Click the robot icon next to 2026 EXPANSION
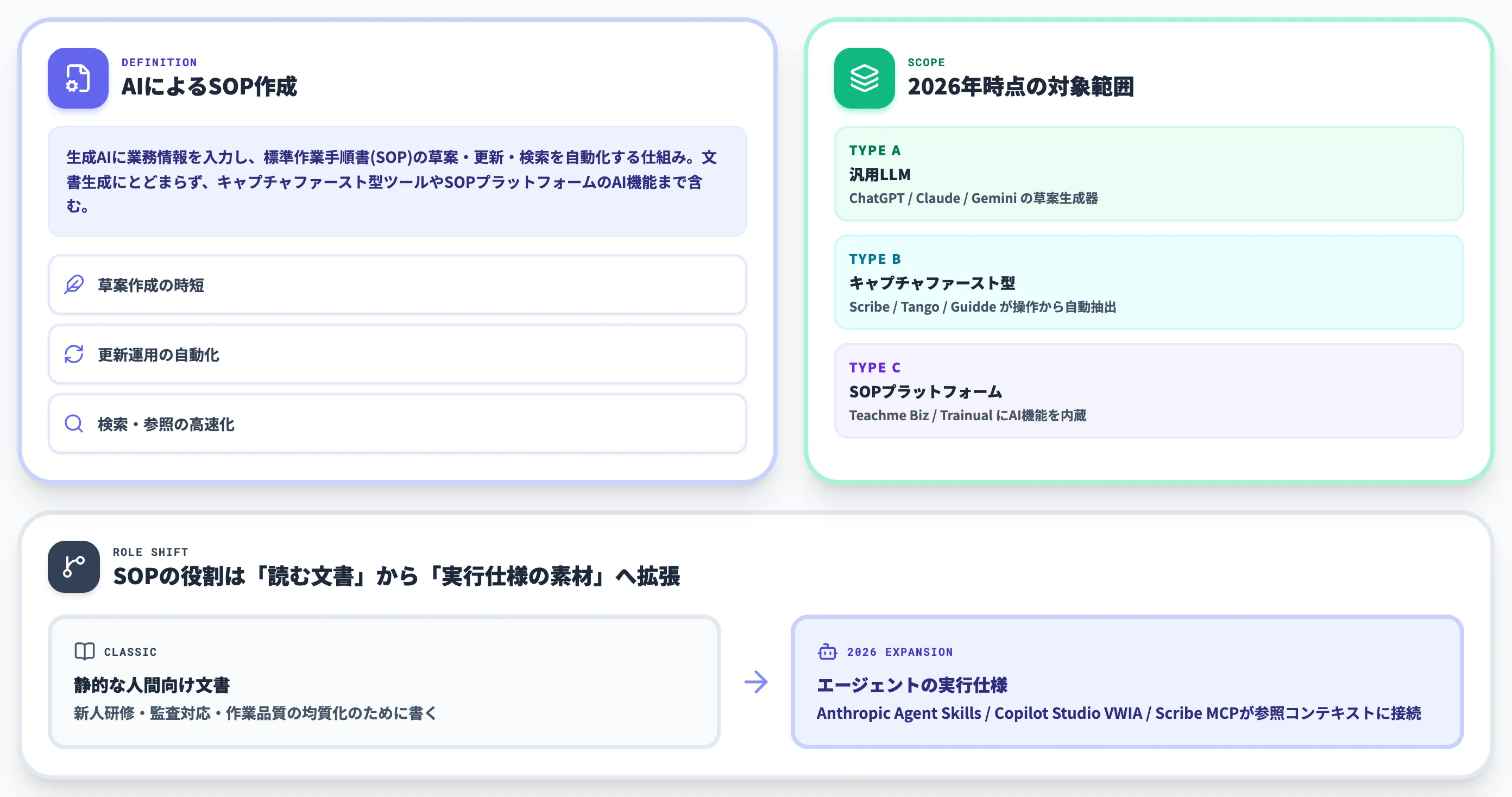Image resolution: width=1512 pixels, height=797 pixels. [x=827, y=651]
